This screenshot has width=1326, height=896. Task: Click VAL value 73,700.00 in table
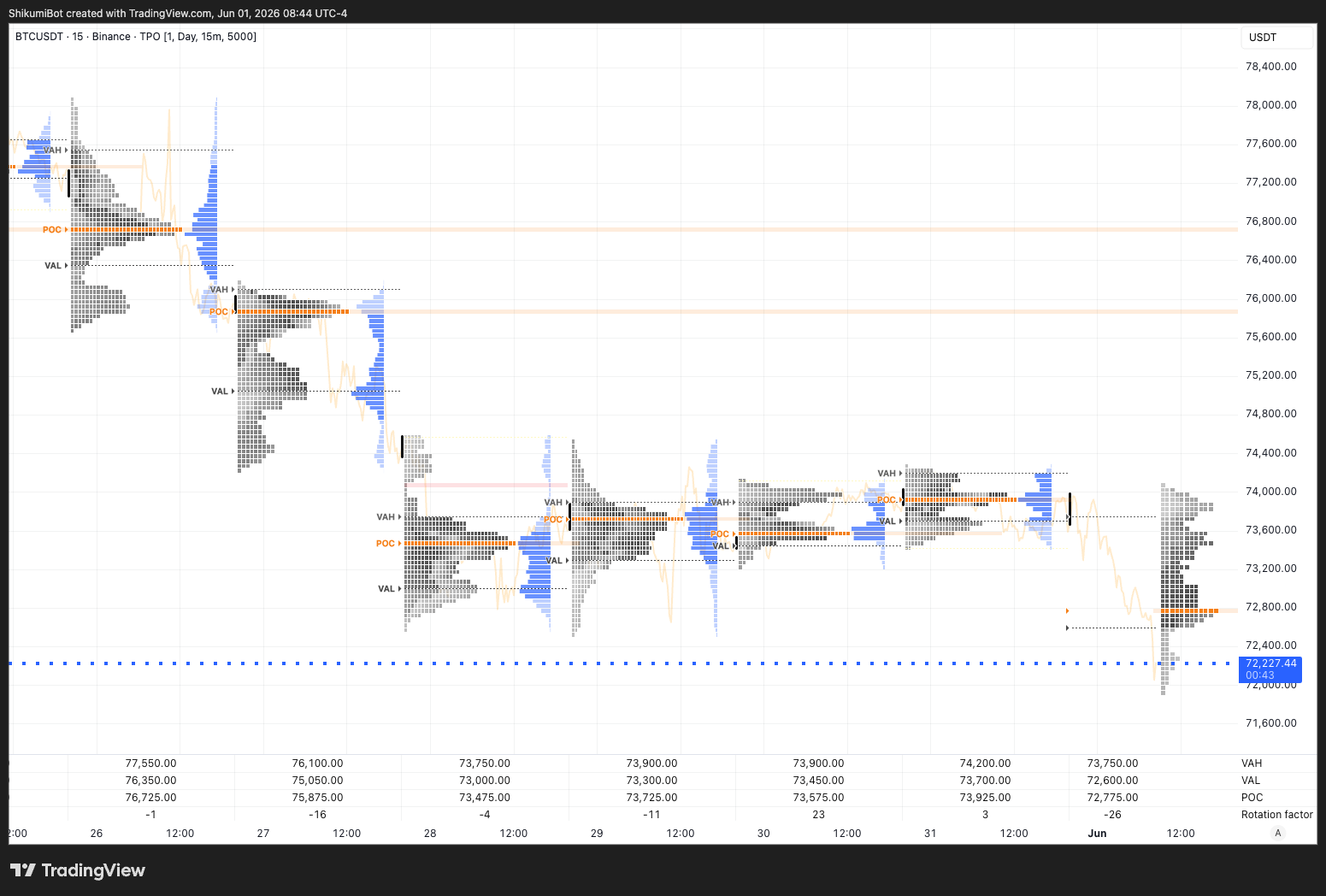click(x=986, y=781)
